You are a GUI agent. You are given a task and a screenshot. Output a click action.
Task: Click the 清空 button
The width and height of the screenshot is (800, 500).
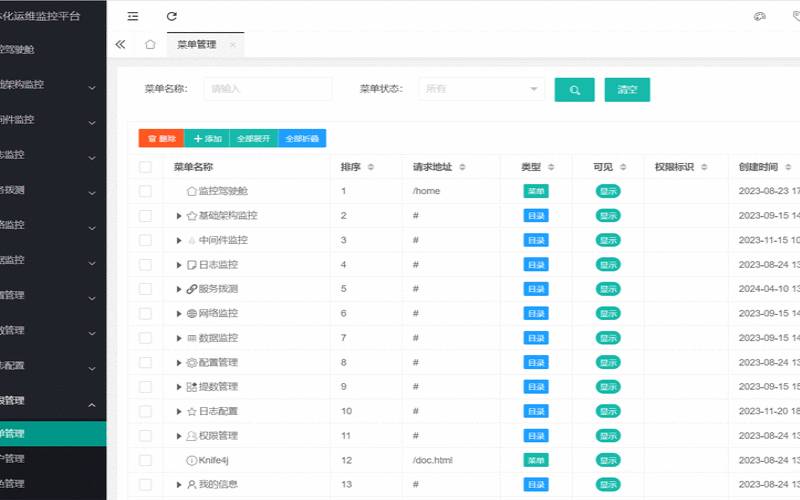pyautogui.click(x=627, y=90)
